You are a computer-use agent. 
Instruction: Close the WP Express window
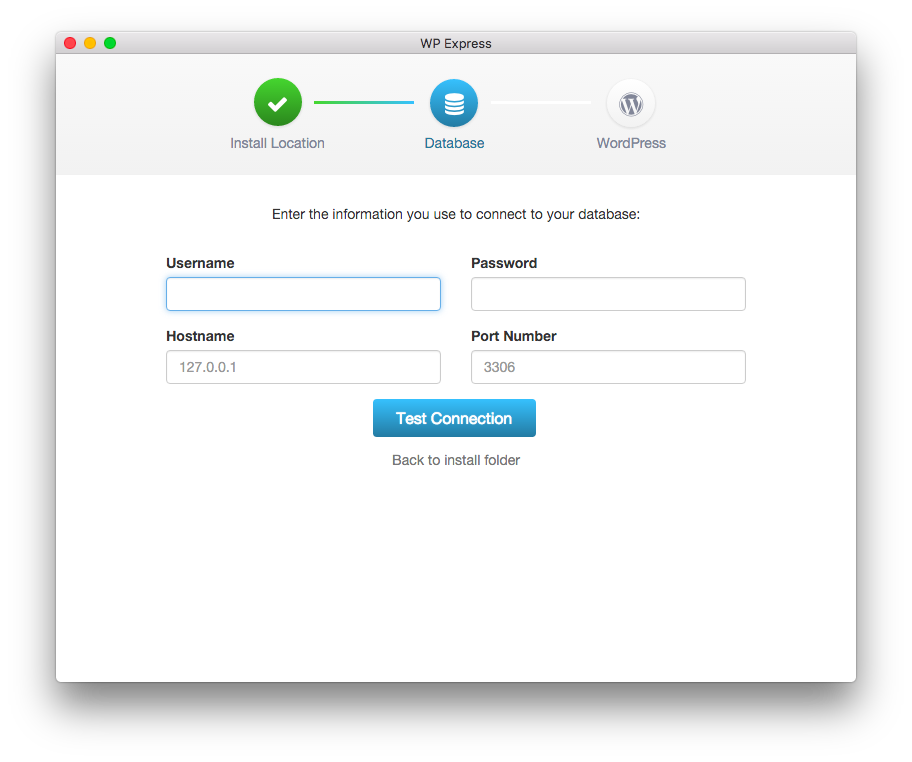point(70,43)
